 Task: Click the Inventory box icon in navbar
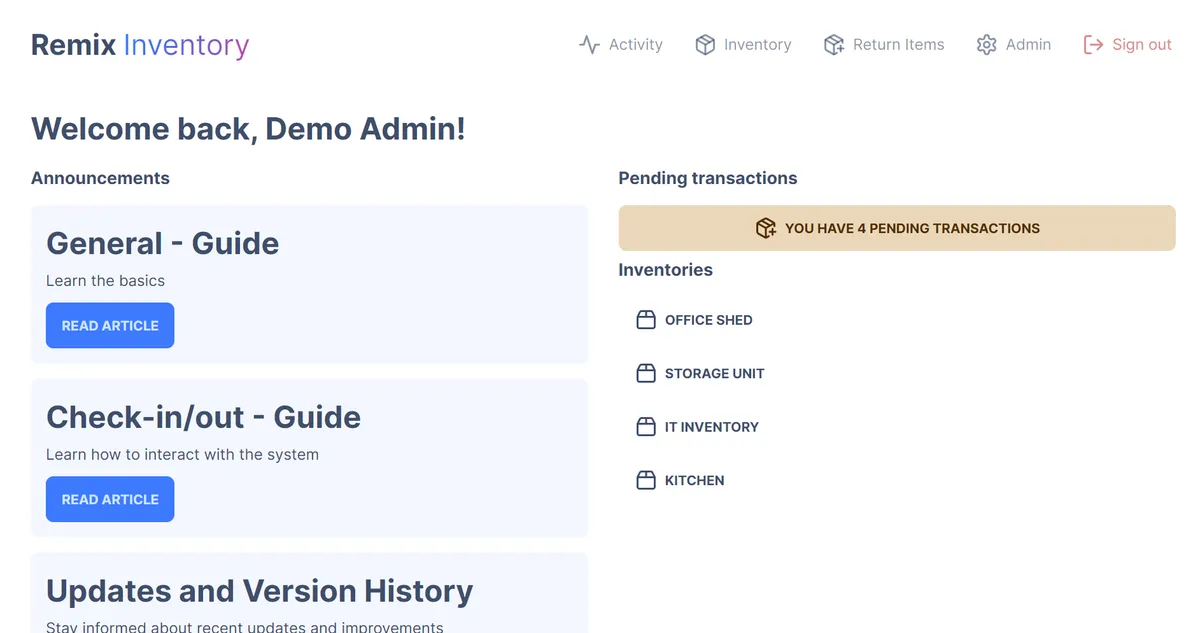pyautogui.click(x=705, y=45)
